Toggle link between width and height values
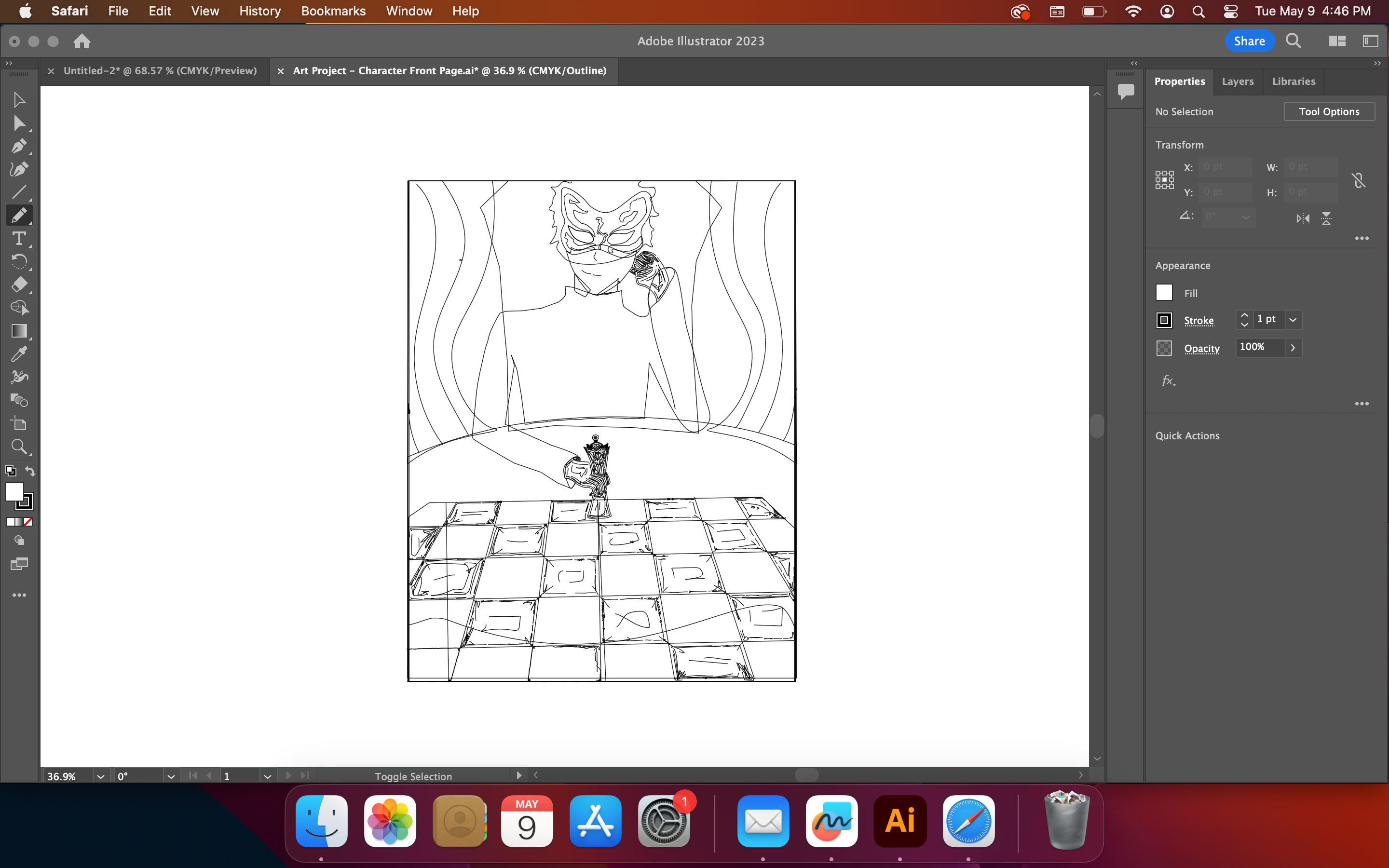Viewport: 1389px width, 868px height. click(x=1359, y=180)
